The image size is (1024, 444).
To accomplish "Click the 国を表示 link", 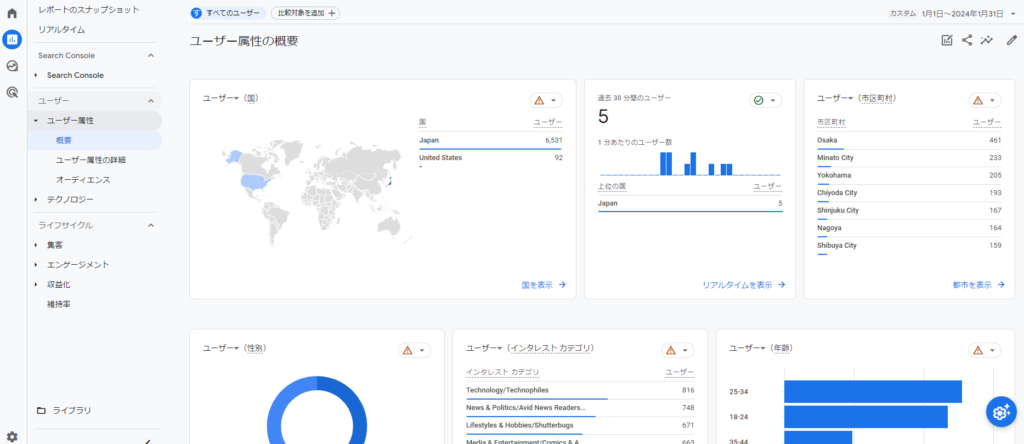I will (x=543, y=284).
